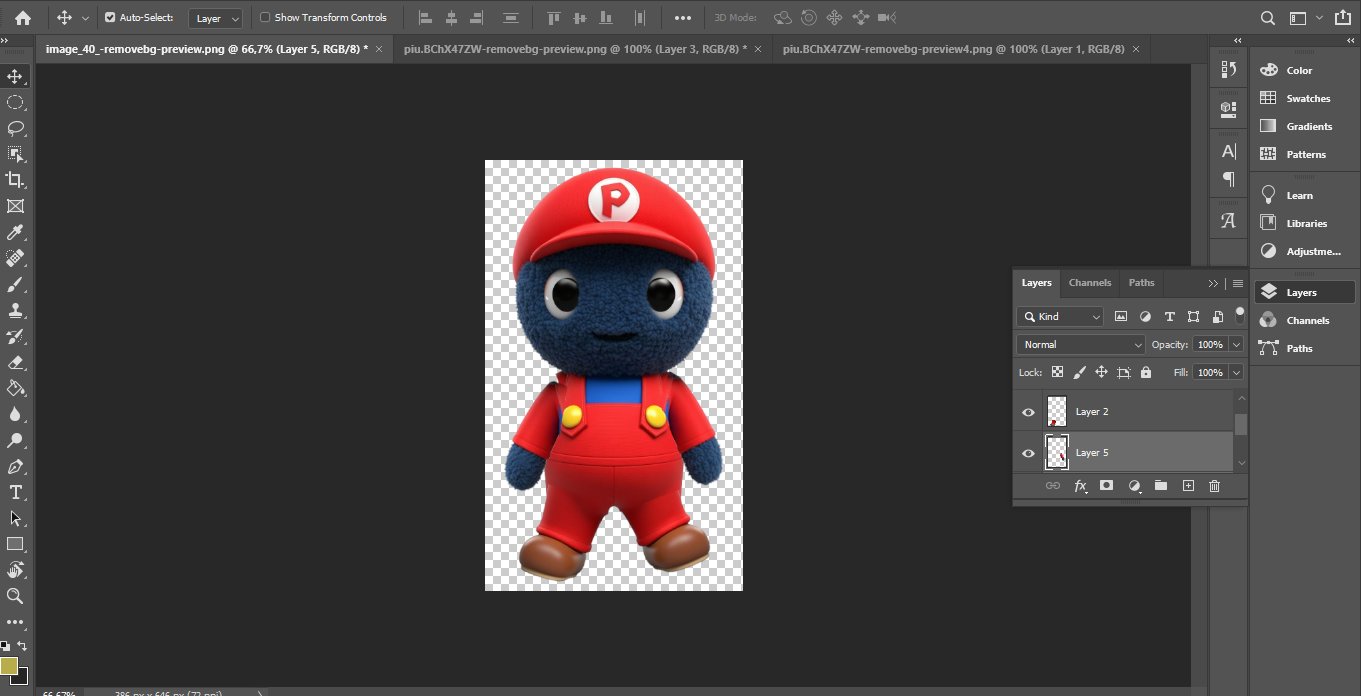This screenshot has width=1361, height=696.
Task: Open the Normal blend mode dropdown
Action: click(x=1081, y=344)
